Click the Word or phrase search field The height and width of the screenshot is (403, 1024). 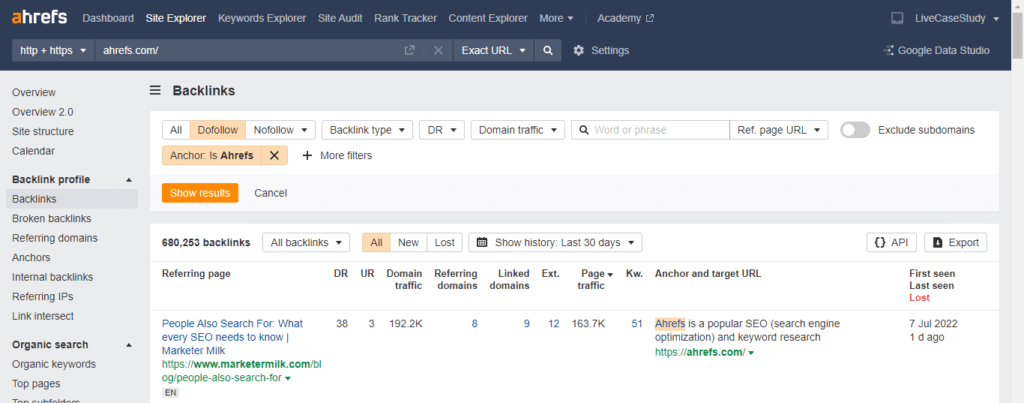coord(650,130)
